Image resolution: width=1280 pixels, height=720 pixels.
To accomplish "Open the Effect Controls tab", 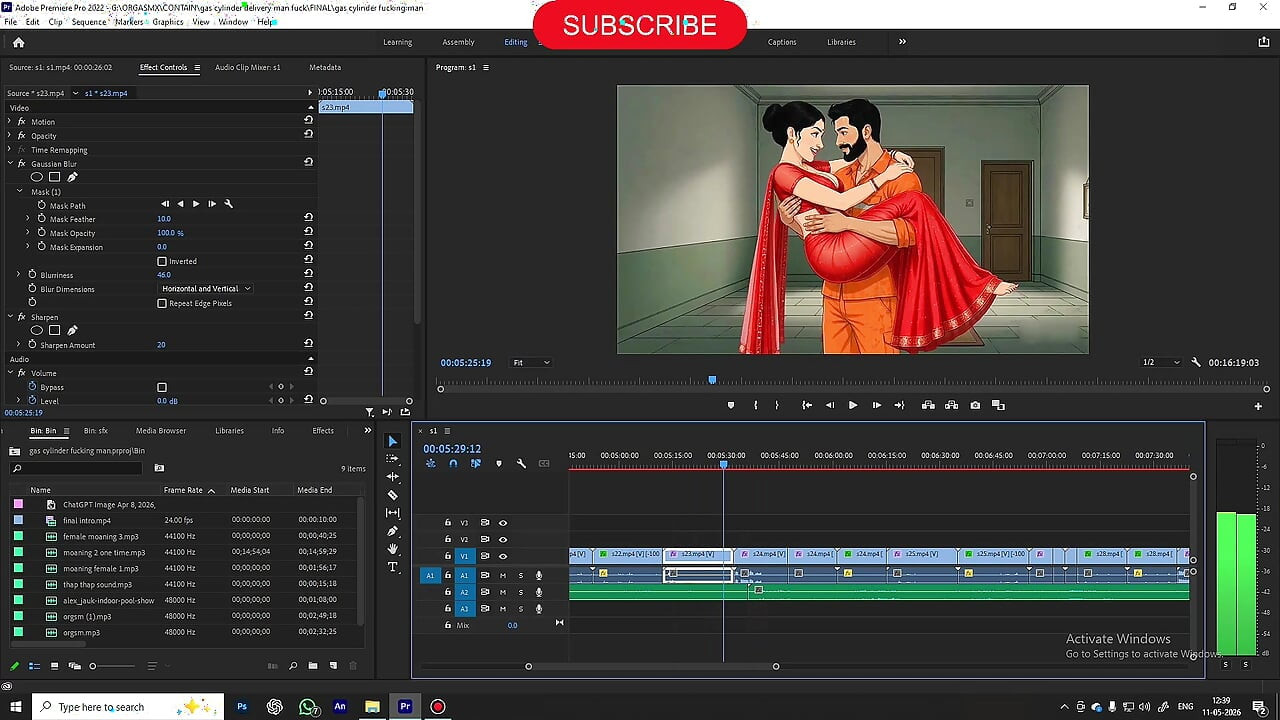I will pyautogui.click(x=163, y=67).
